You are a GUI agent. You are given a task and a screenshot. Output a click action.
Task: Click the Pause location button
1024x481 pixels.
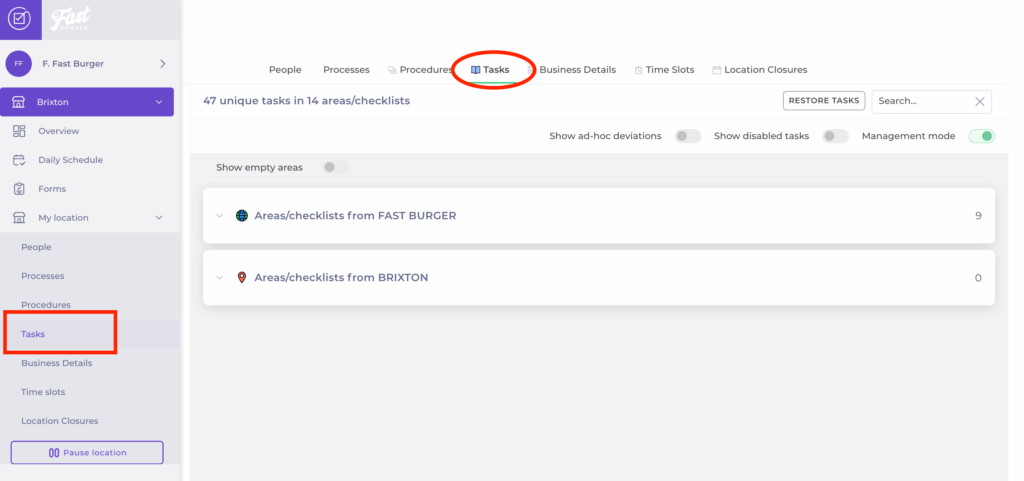pos(87,453)
